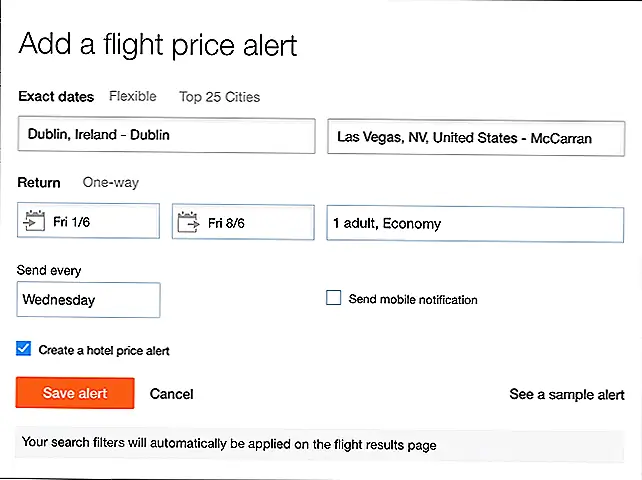Click the departure date calendar icon
Image resolution: width=642 pixels, height=480 pixels.
point(34,221)
